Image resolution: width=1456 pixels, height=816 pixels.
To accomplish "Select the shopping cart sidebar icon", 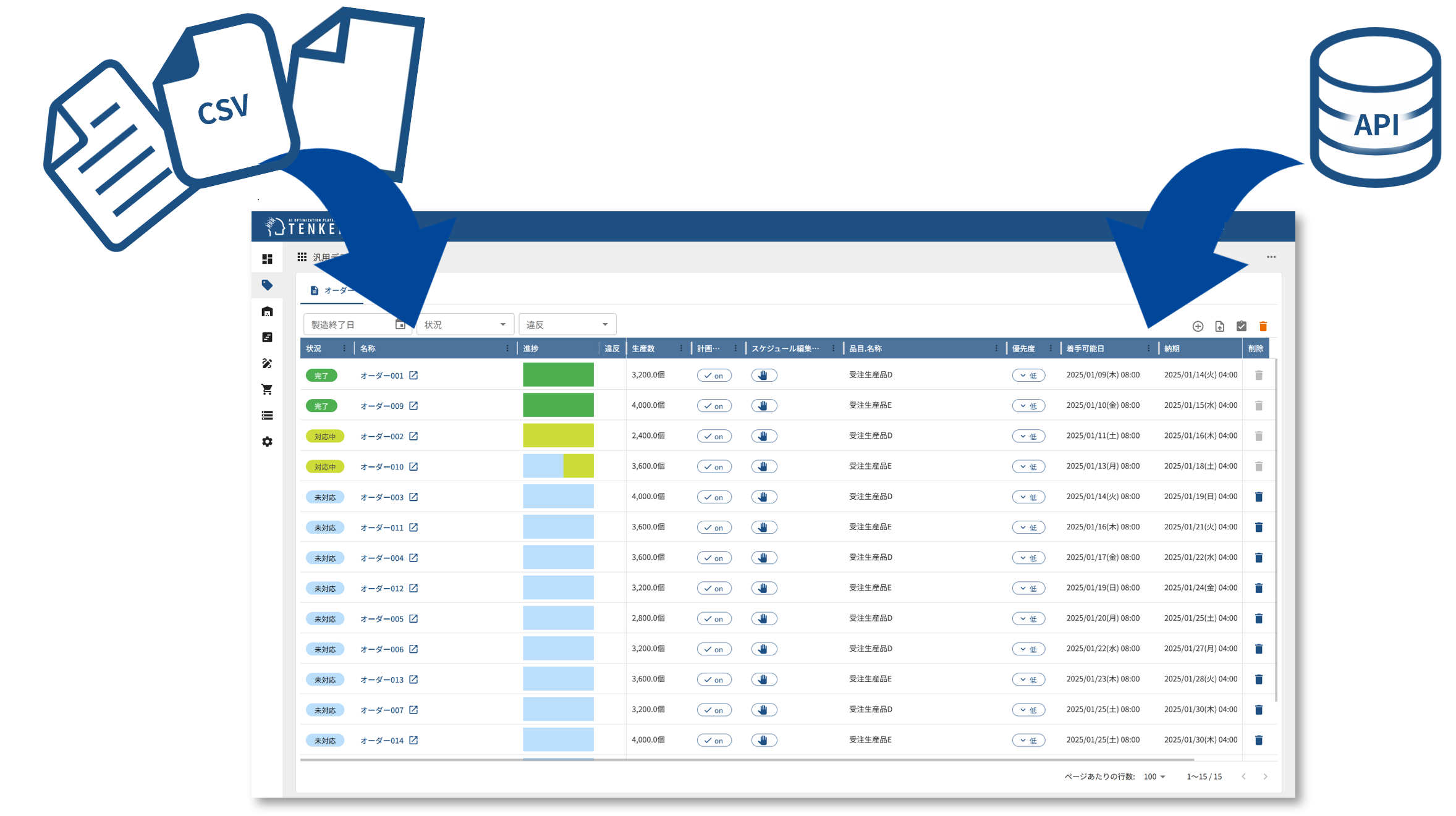I will (x=267, y=389).
